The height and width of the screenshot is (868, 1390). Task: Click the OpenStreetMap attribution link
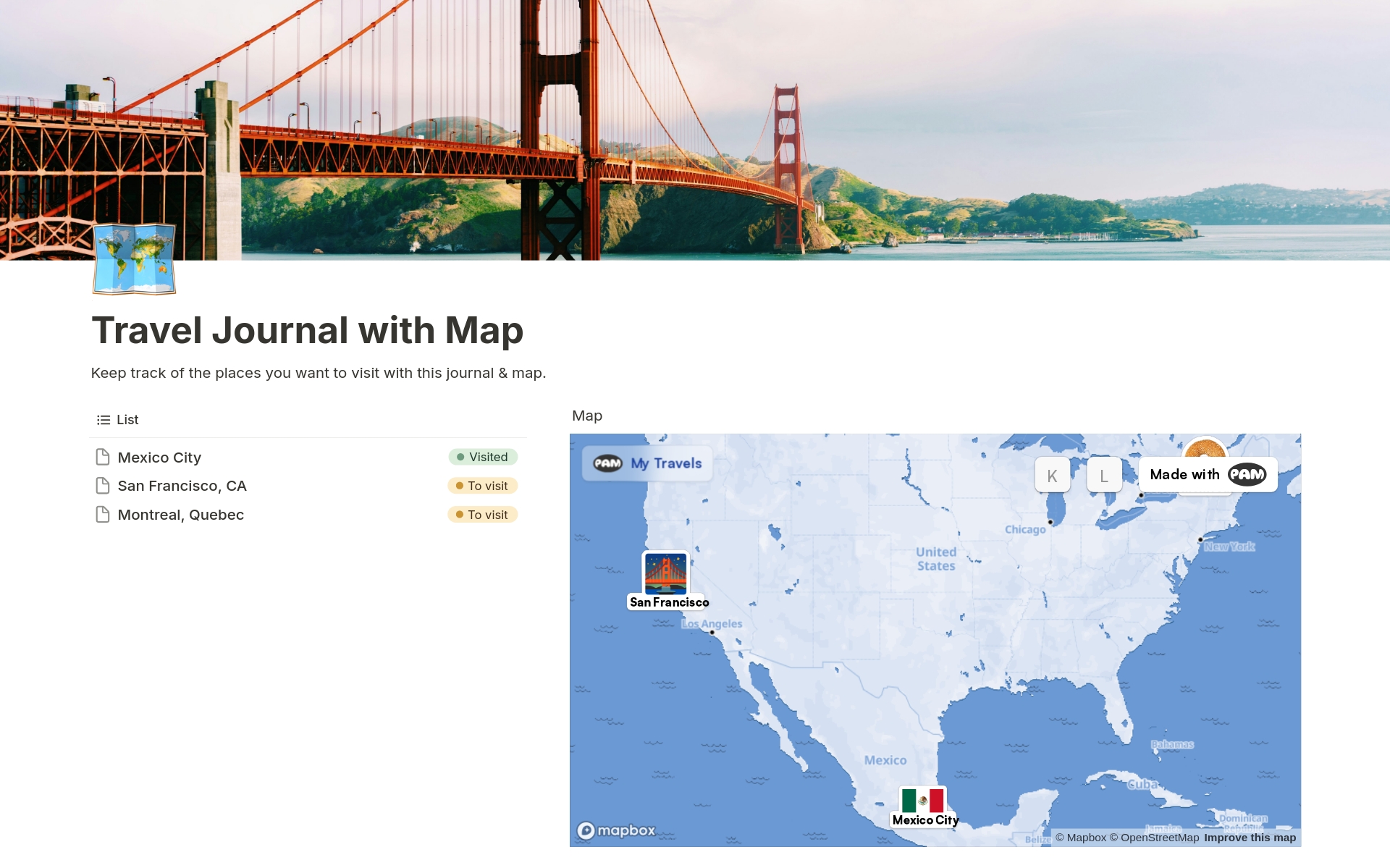[1156, 838]
